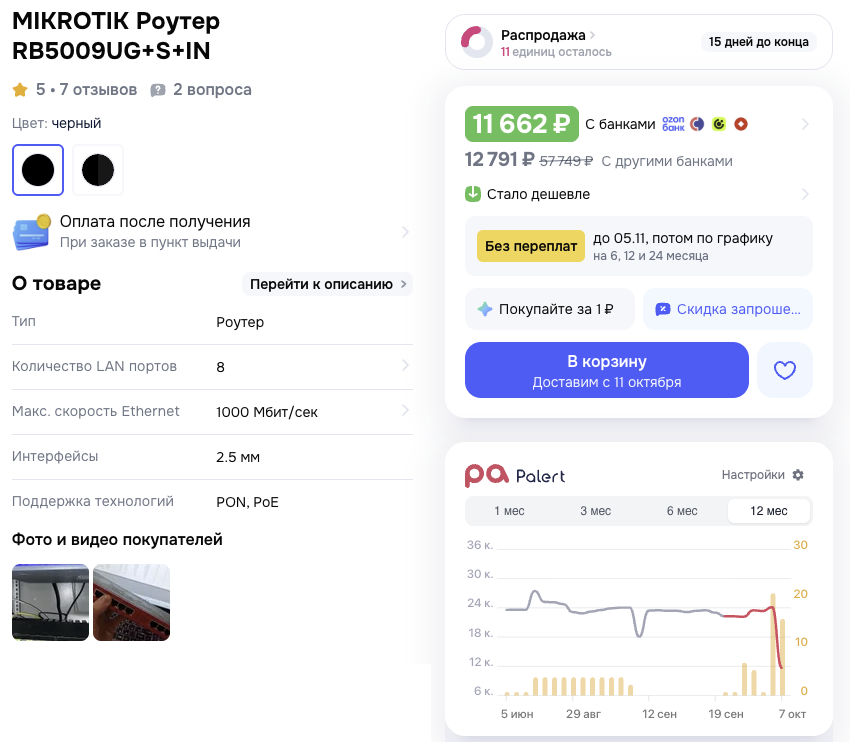Viewport: 850px width, 742px height.
Task: Open Настройки link in Palert
Action: pyautogui.click(x=752, y=475)
